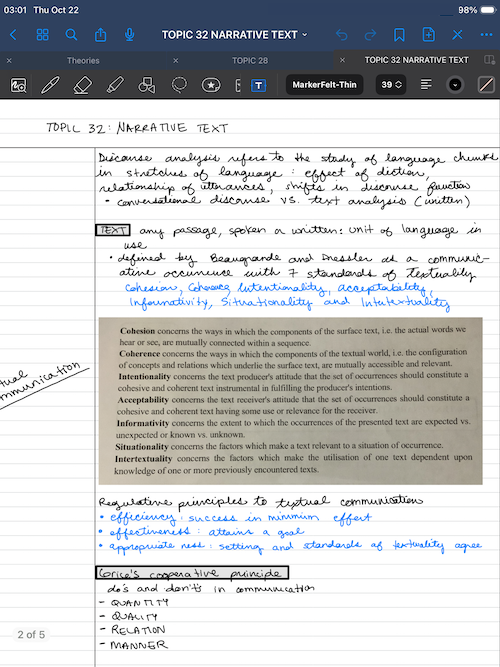Change font size using the 39 stepper
Viewport: 500px width, 667px height.
(x=391, y=85)
